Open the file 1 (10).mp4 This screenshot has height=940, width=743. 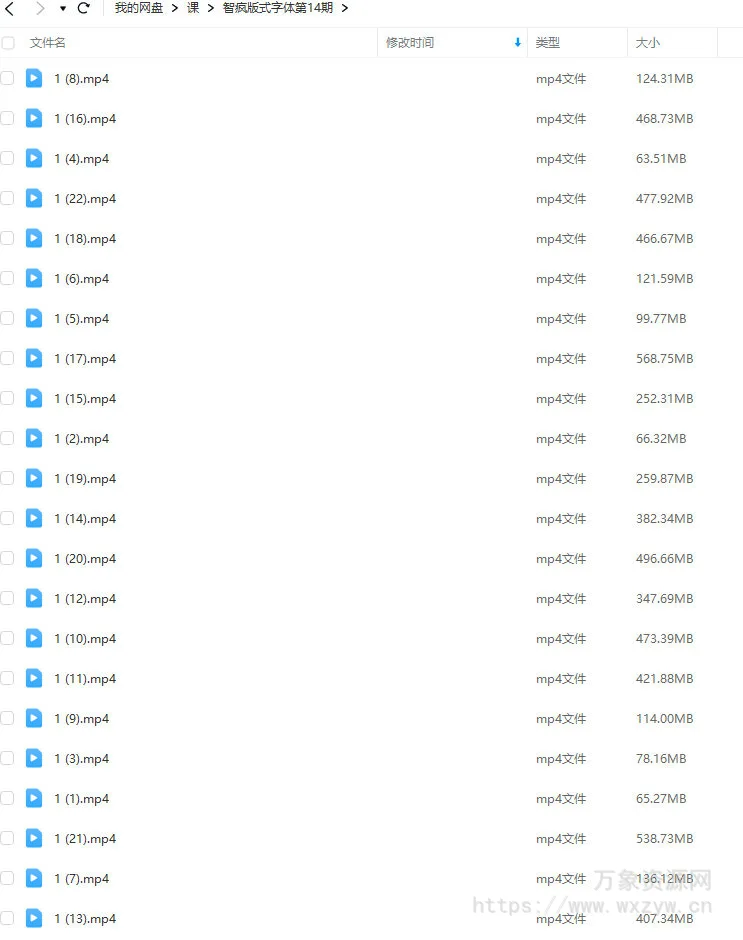tap(85, 639)
